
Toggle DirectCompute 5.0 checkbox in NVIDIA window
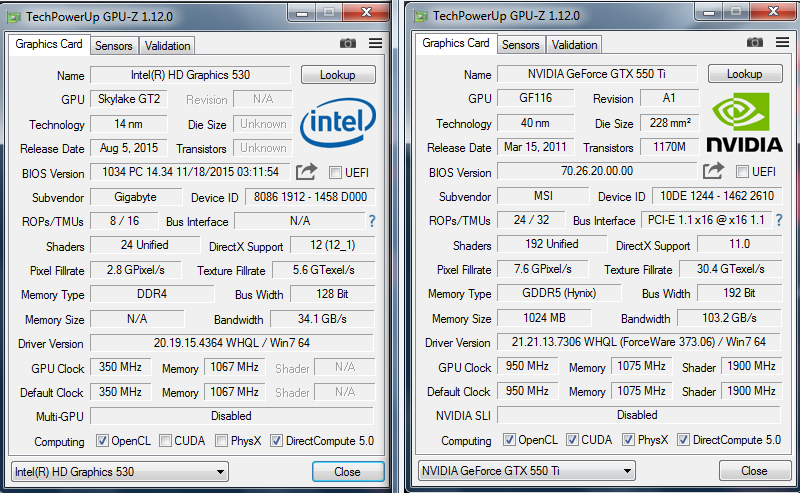[x=684, y=439]
